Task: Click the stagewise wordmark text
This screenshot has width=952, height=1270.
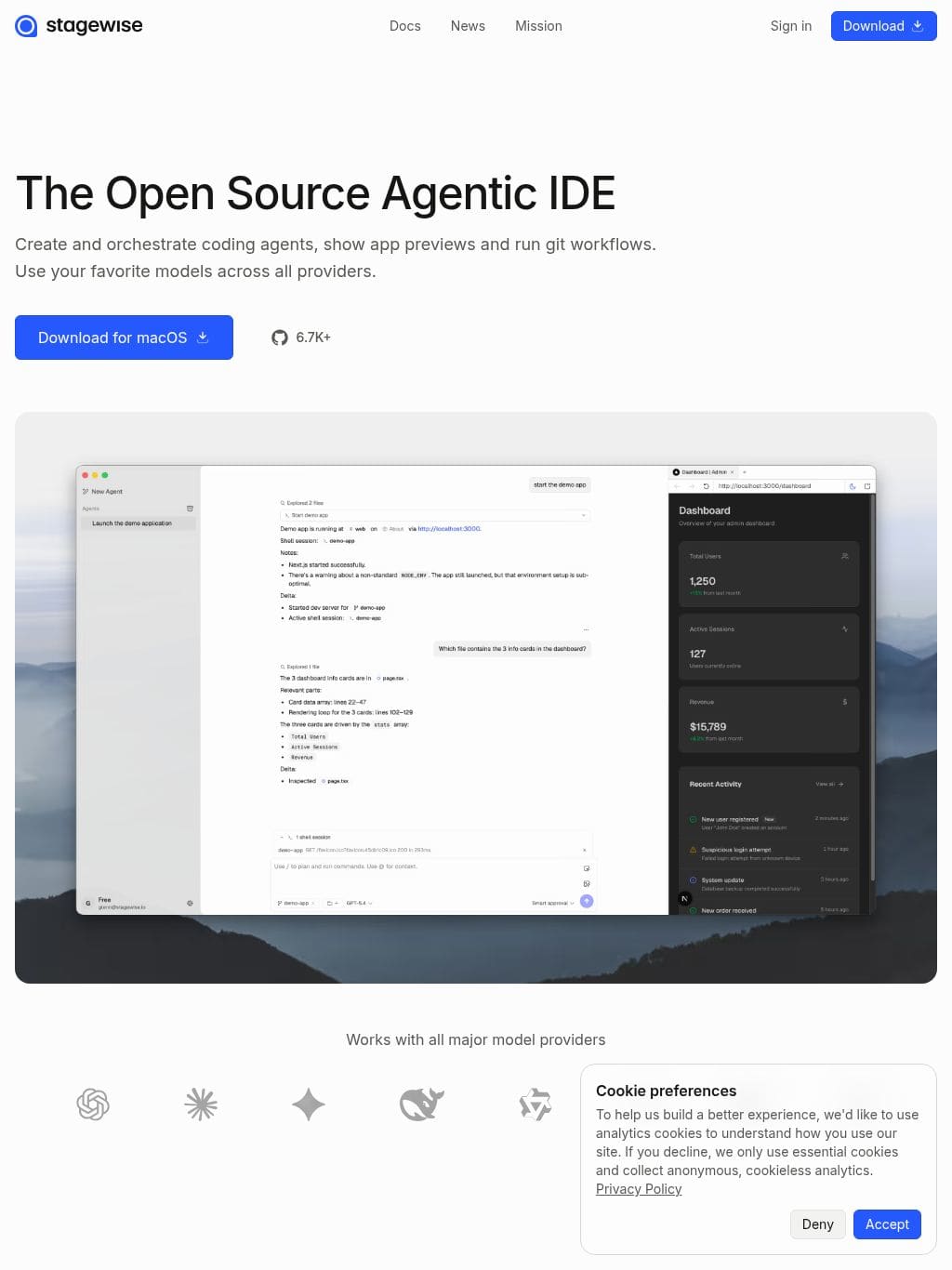Action: (x=94, y=26)
